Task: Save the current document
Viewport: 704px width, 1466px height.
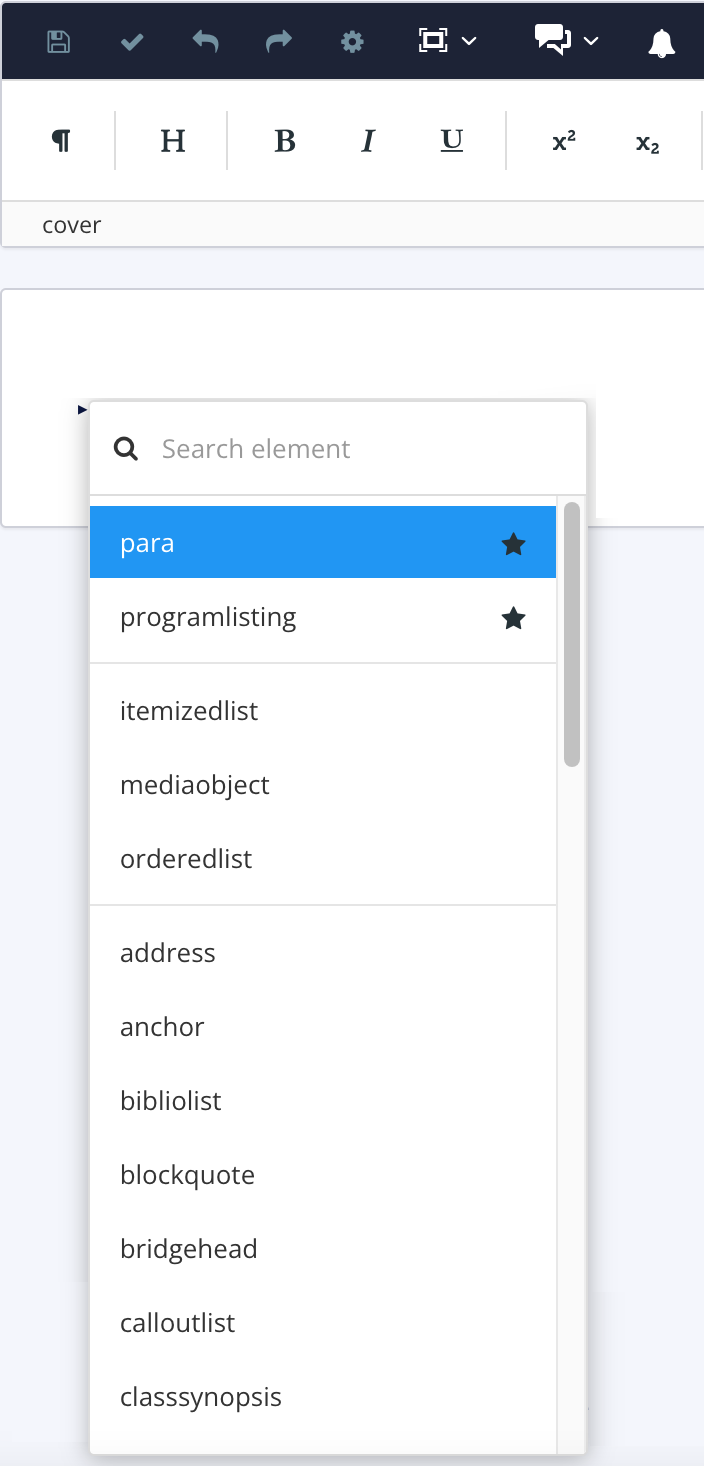Action: click(x=57, y=41)
